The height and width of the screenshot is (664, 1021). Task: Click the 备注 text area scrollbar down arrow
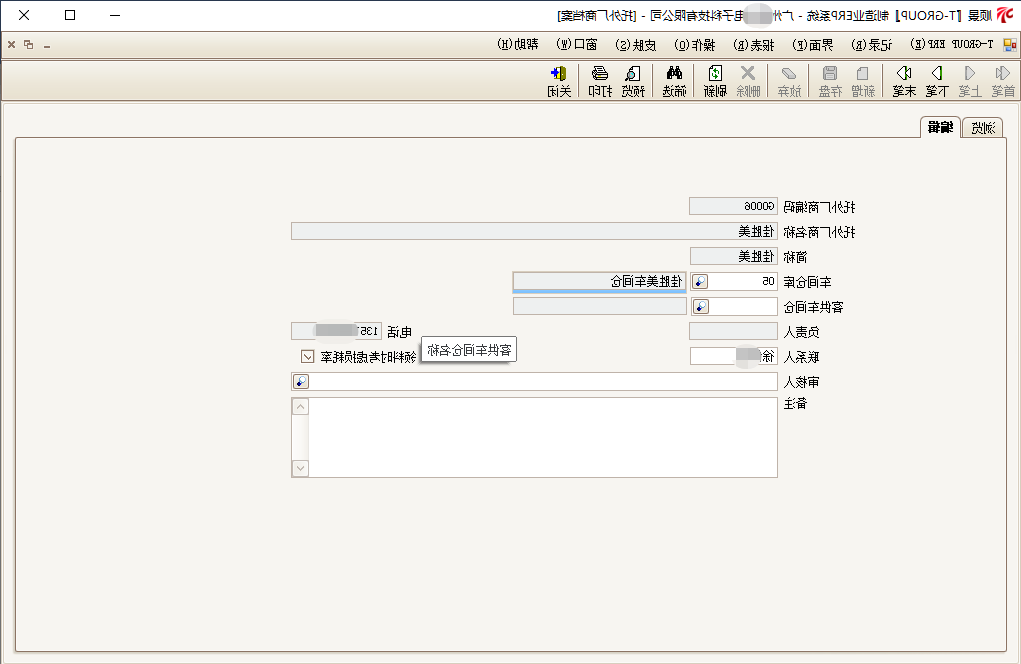(300, 468)
